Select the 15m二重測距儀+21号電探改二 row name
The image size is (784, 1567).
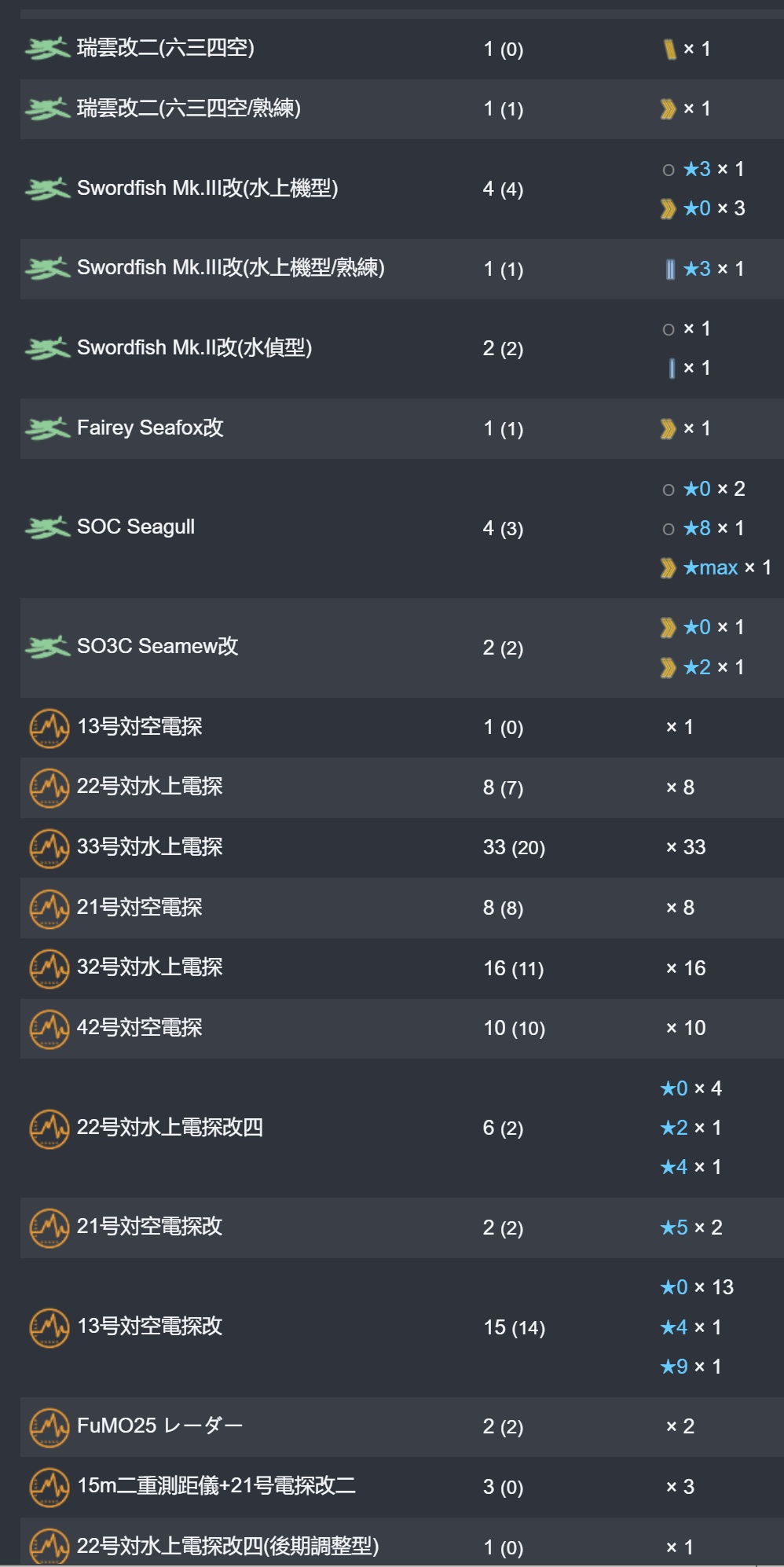(x=216, y=1486)
